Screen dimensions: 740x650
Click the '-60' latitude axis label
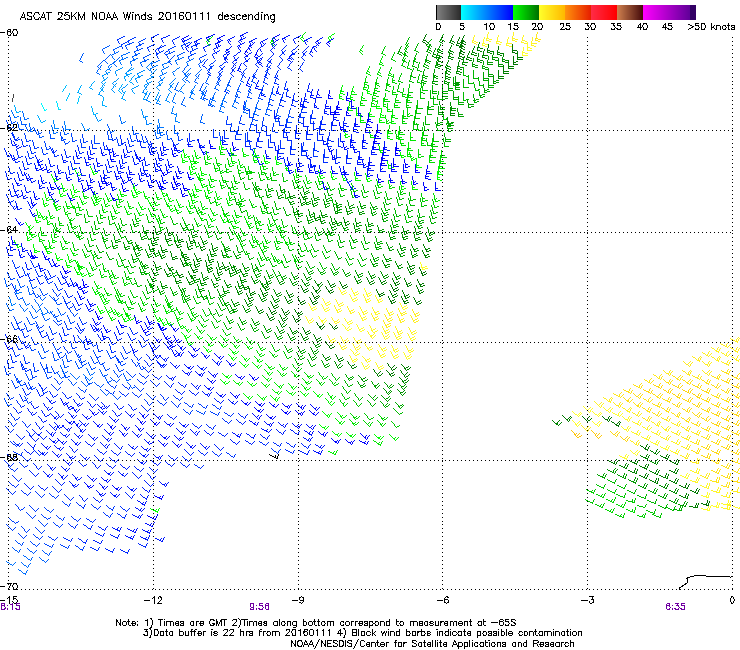9,33
